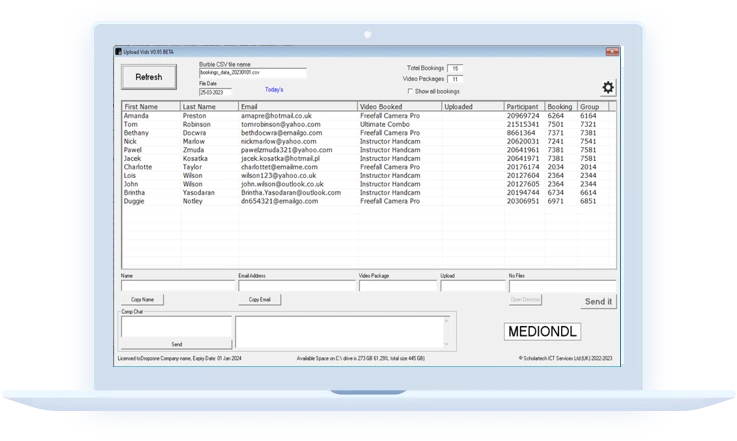Viewport: 737px width, 441px height.
Task: Select the Amanda Preston booking row
Action: [300, 116]
